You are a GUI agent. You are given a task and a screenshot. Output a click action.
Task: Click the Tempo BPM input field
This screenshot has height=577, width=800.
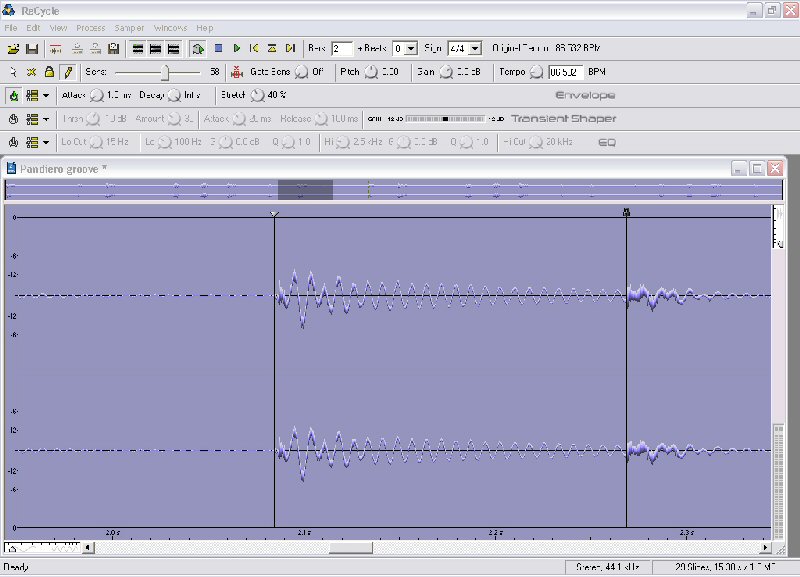[565, 72]
